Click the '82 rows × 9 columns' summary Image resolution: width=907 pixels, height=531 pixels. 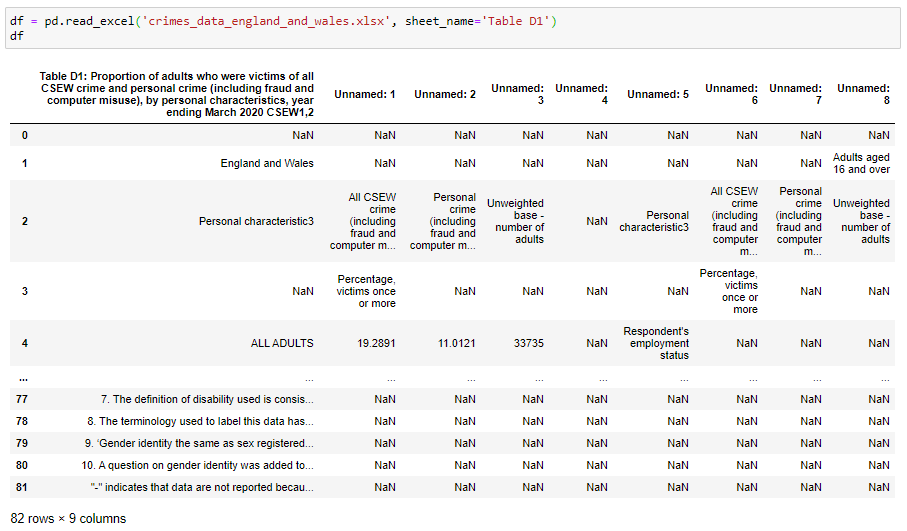(x=68, y=519)
